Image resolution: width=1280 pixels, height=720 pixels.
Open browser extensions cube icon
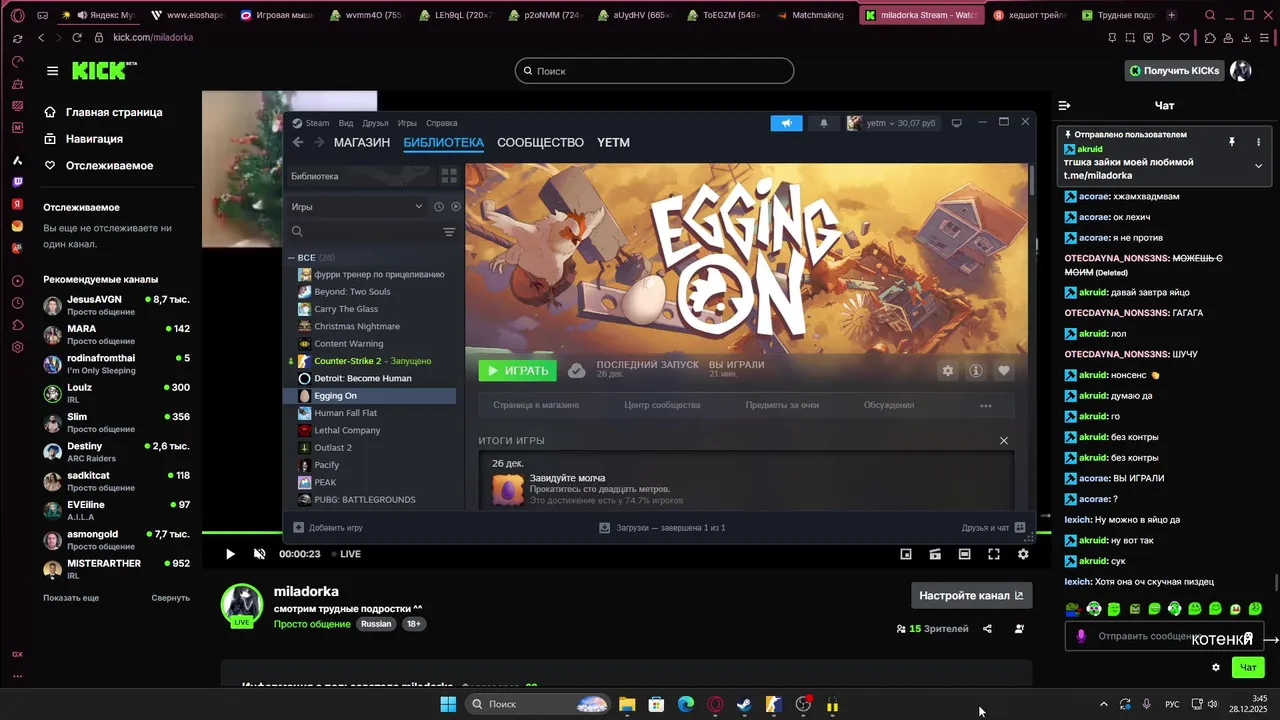(1210, 38)
